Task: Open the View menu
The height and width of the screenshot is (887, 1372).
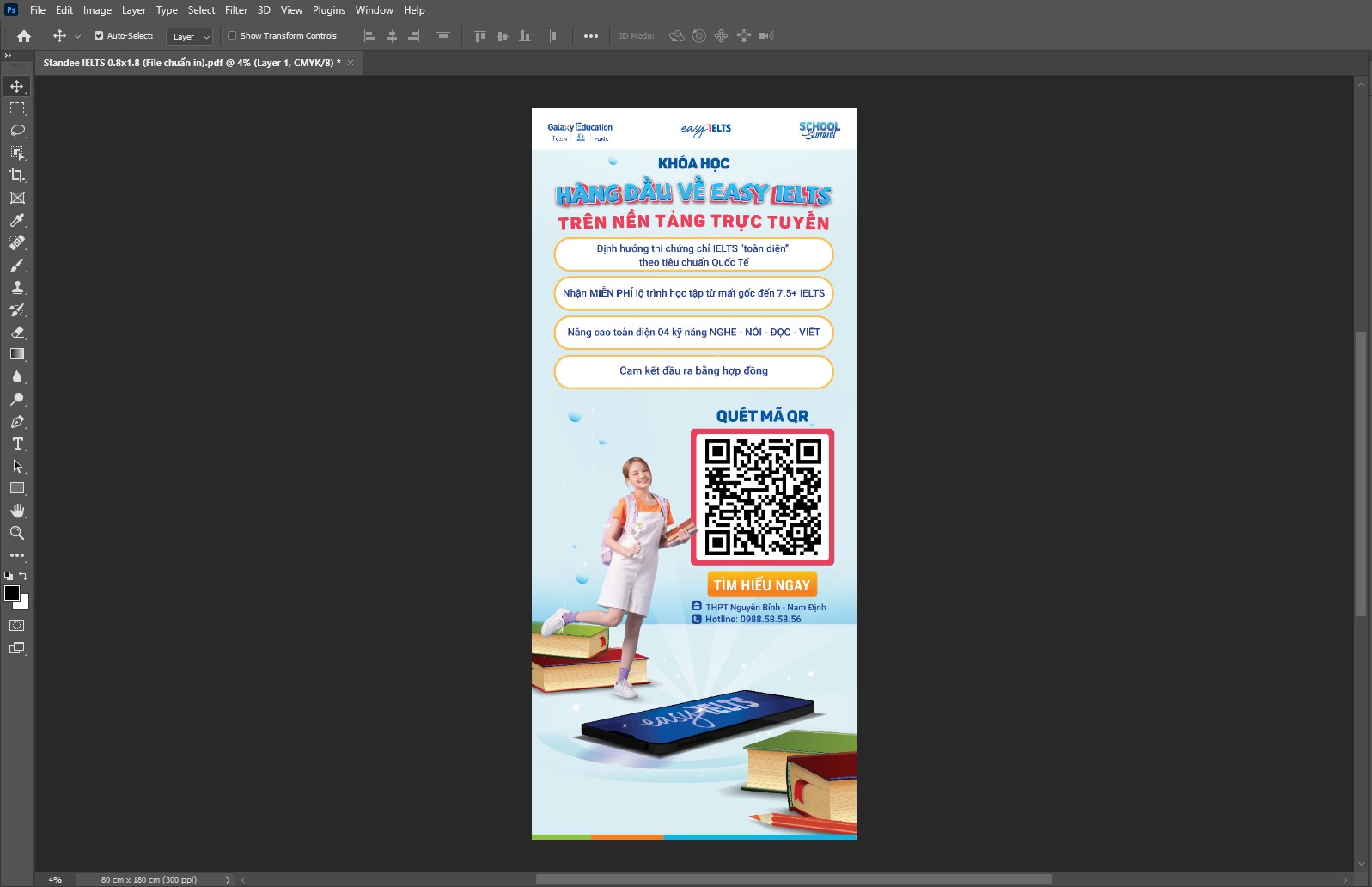Action: (292, 10)
